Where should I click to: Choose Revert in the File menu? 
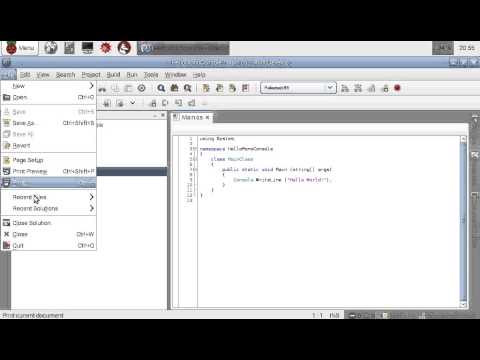pos(49,146)
